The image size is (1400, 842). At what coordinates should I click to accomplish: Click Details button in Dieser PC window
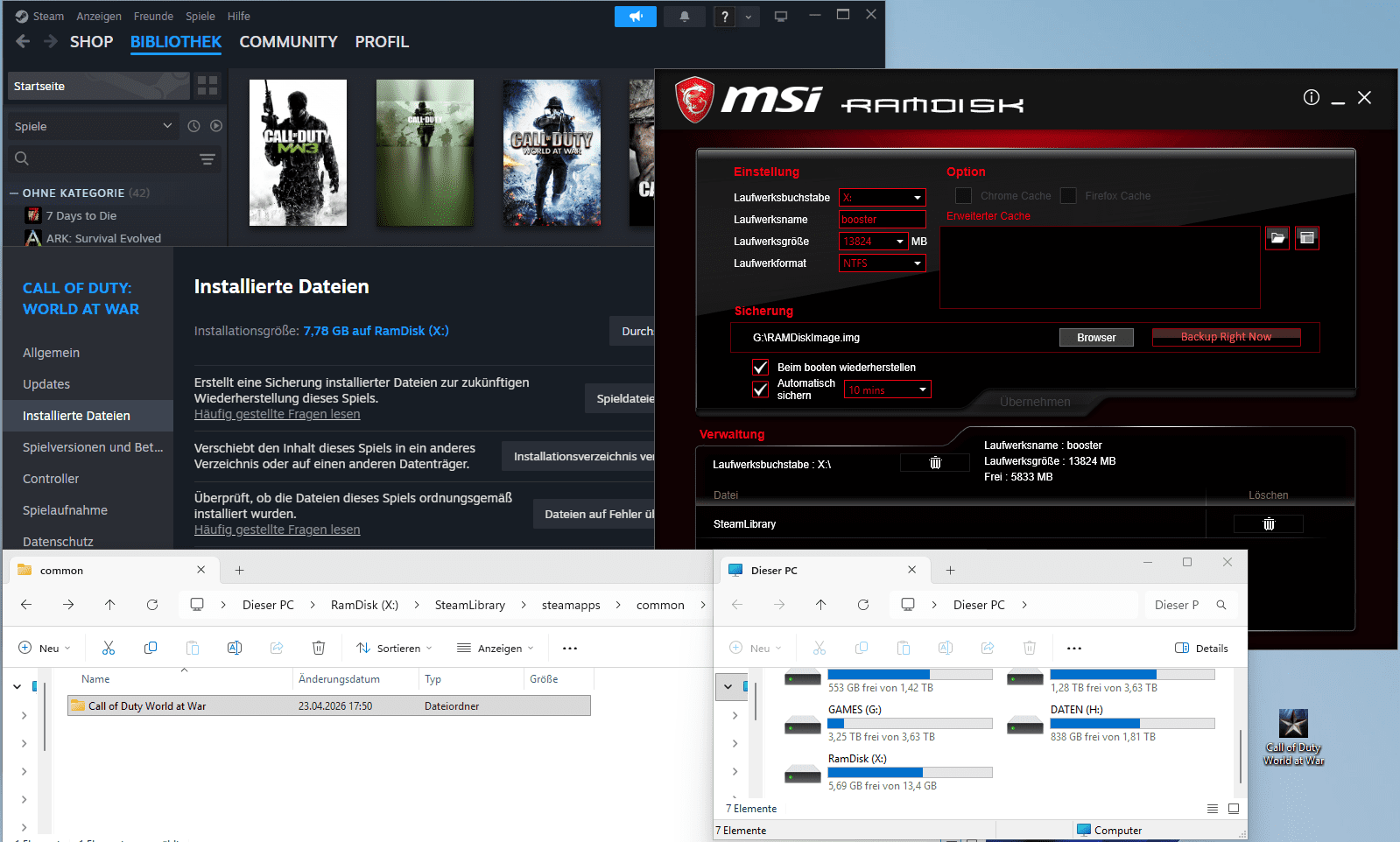click(1201, 649)
